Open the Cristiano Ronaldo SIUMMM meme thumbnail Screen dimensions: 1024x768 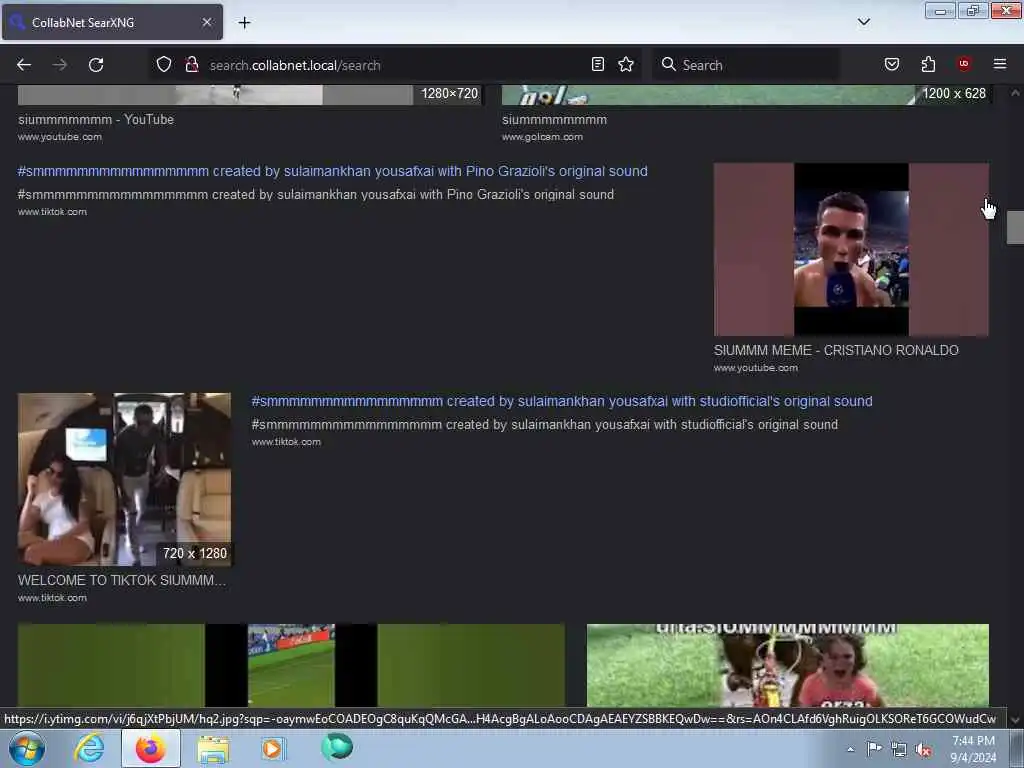coord(851,249)
